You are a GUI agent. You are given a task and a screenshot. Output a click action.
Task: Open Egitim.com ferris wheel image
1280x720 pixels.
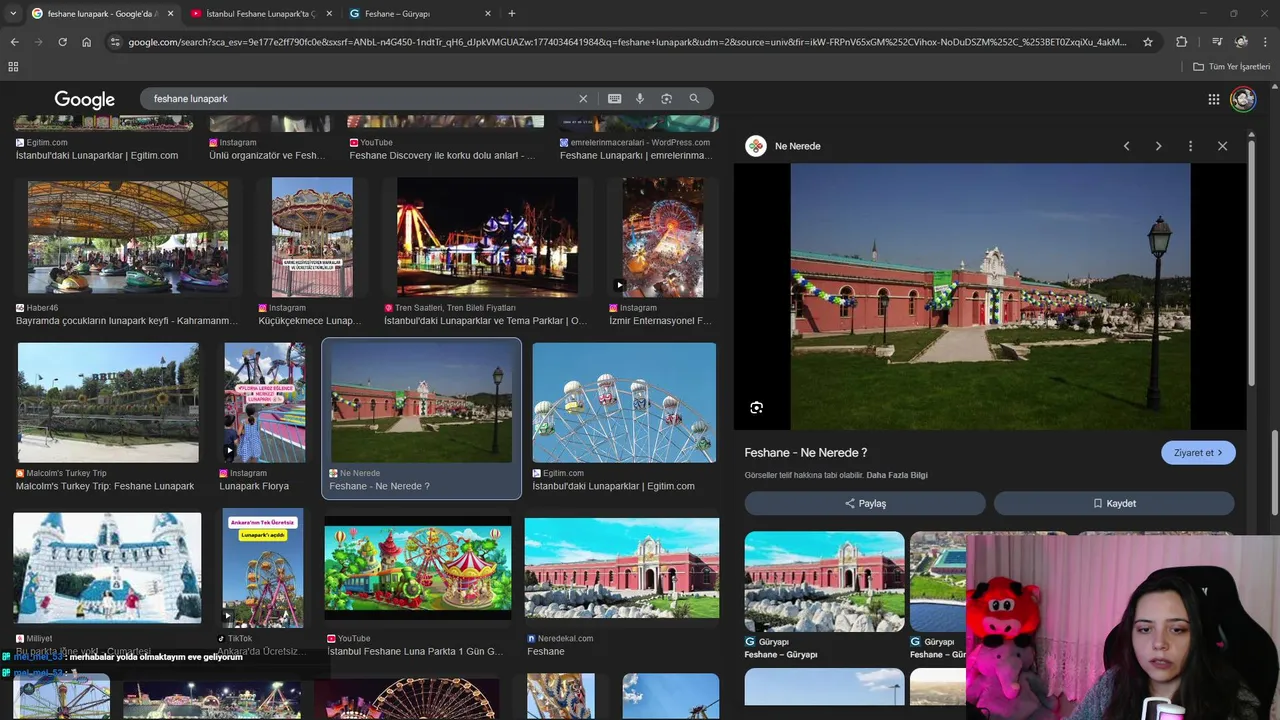tap(624, 403)
